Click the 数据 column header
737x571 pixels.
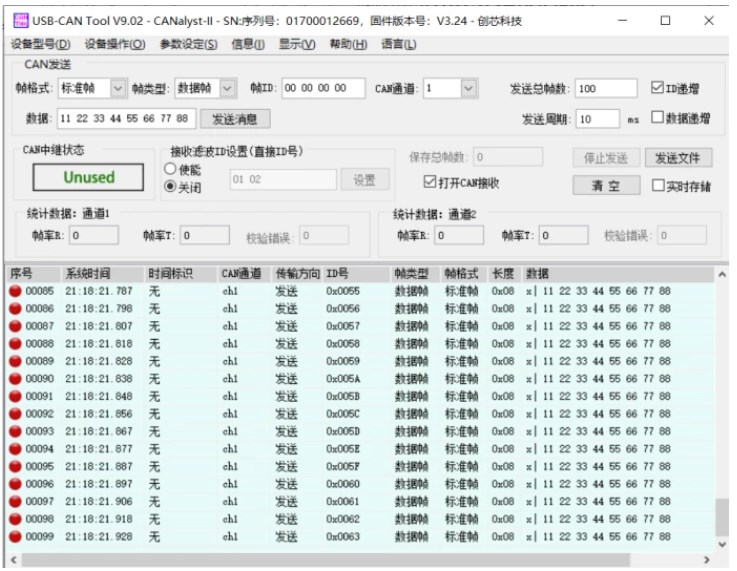point(619,274)
